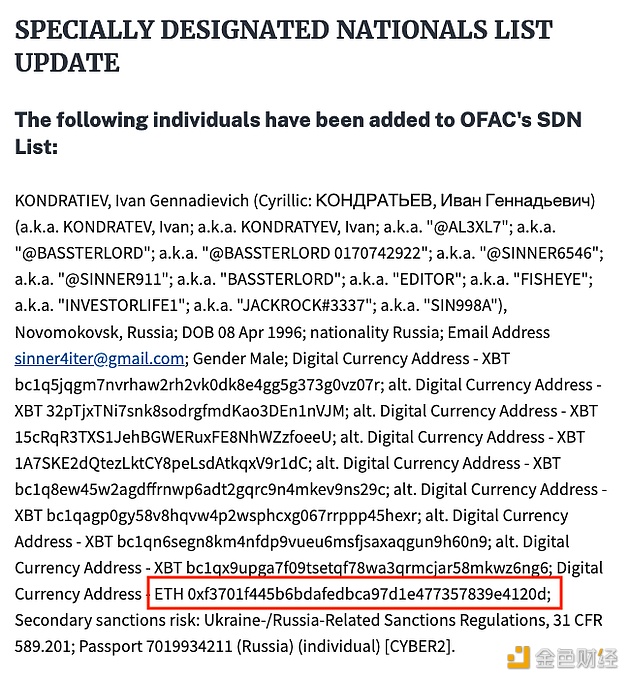629x680 pixels.
Task: Click the alias "FISHEYE"
Action: [x=550, y=279]
